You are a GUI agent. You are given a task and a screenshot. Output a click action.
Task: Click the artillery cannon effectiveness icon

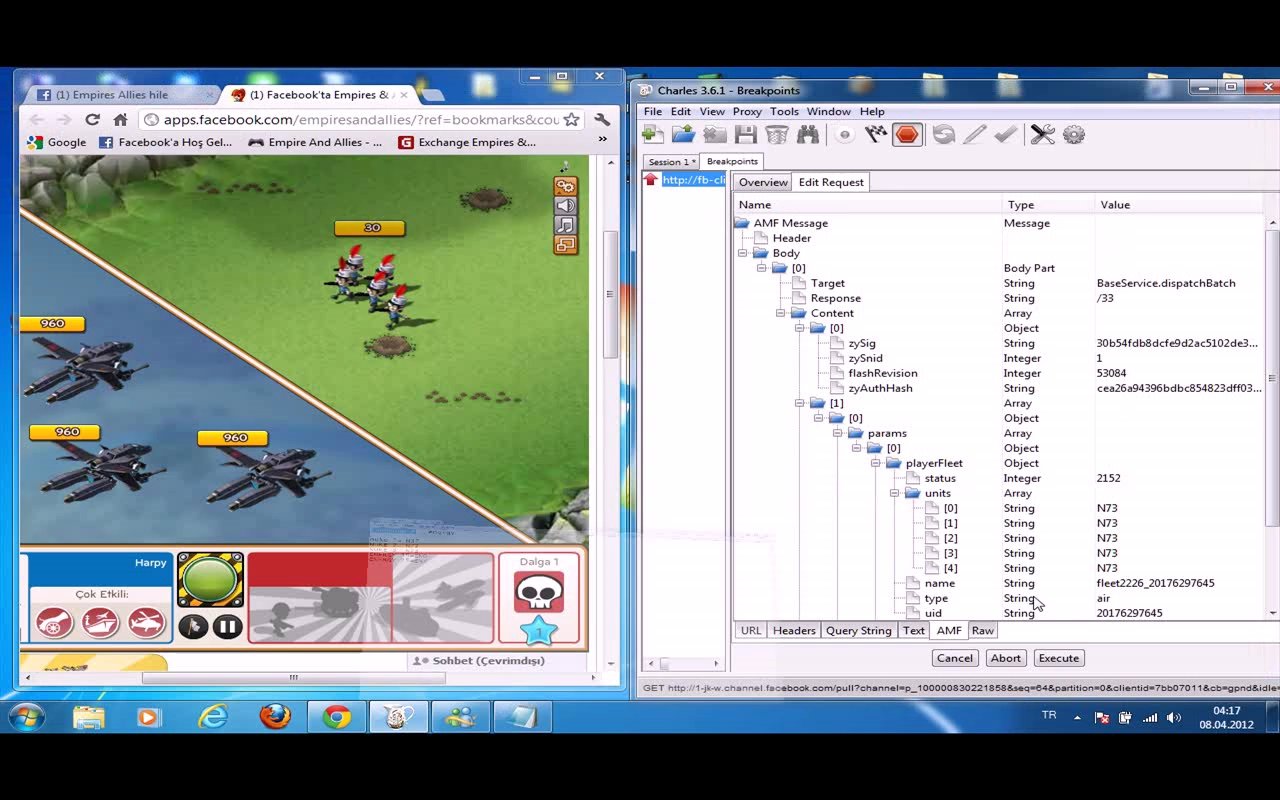pyautogui.click(x=54, y=624)
